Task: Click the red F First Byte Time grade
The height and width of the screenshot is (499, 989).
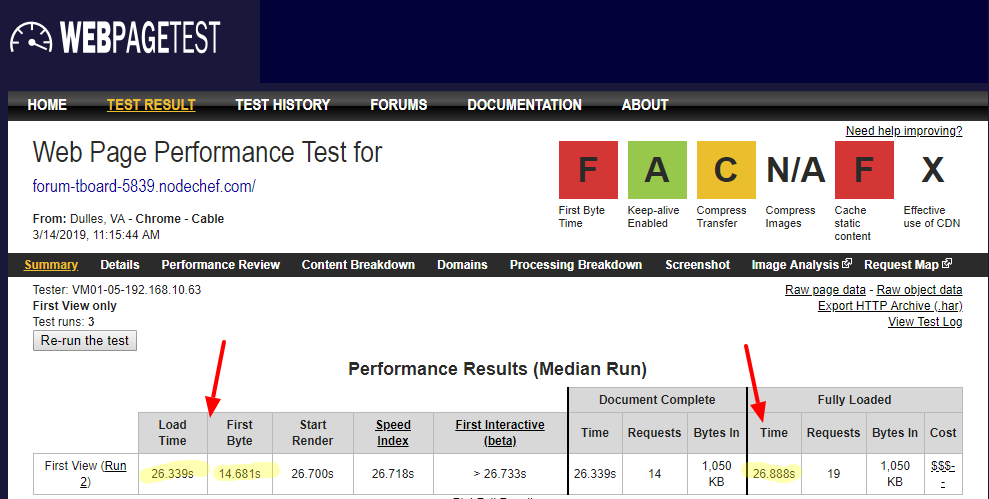Action: point(588,170)
